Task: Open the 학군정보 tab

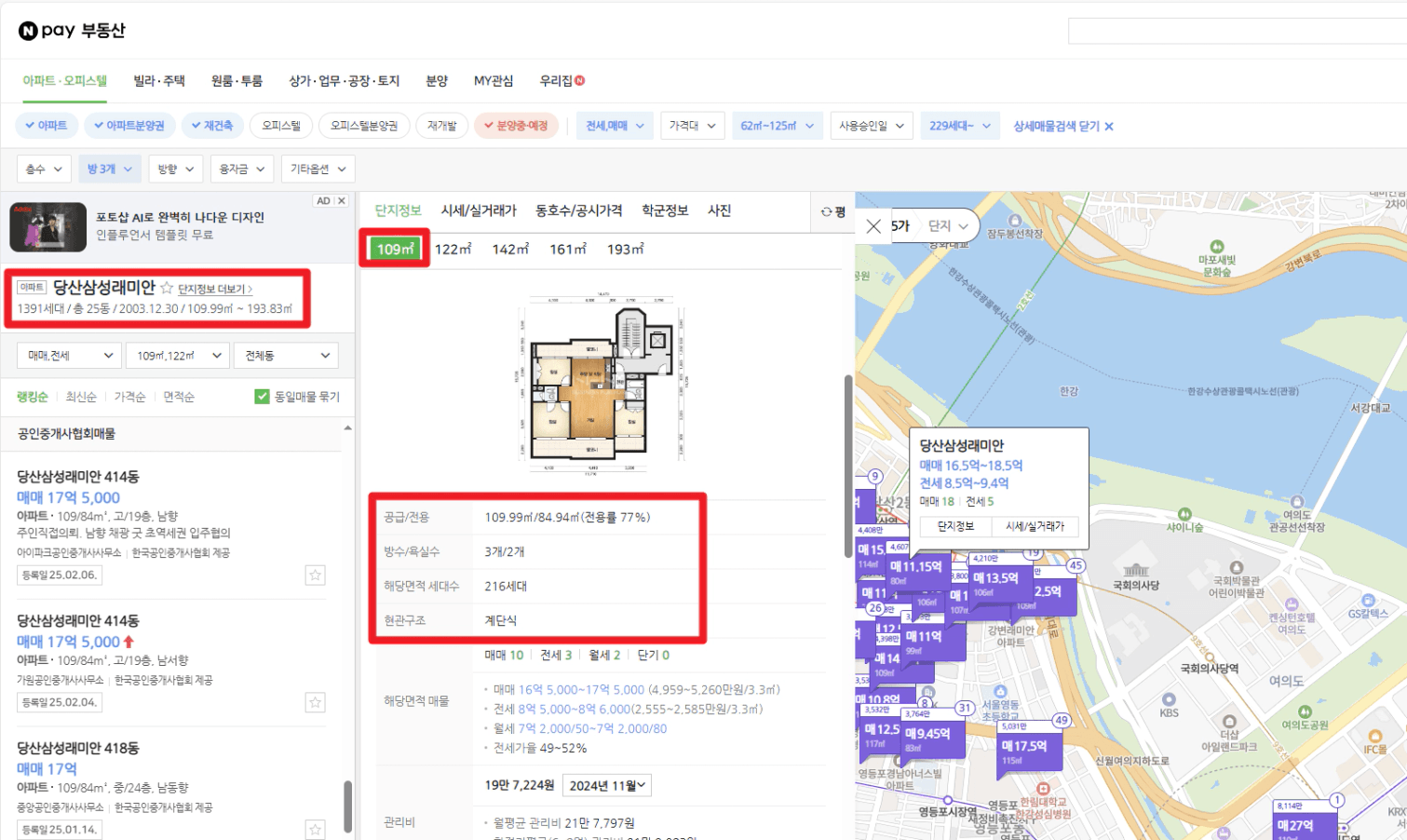Action: click(665, 210)
